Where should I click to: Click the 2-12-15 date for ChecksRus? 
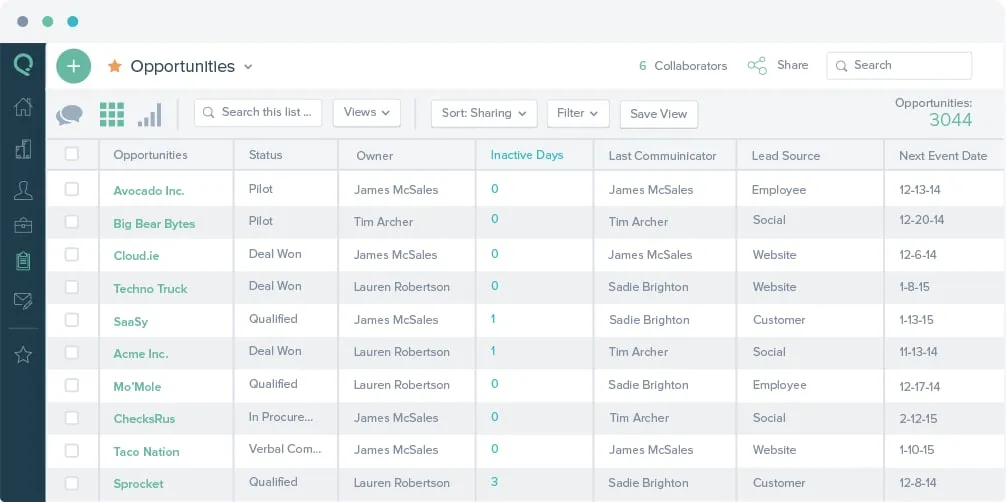[x=918, y=419]
